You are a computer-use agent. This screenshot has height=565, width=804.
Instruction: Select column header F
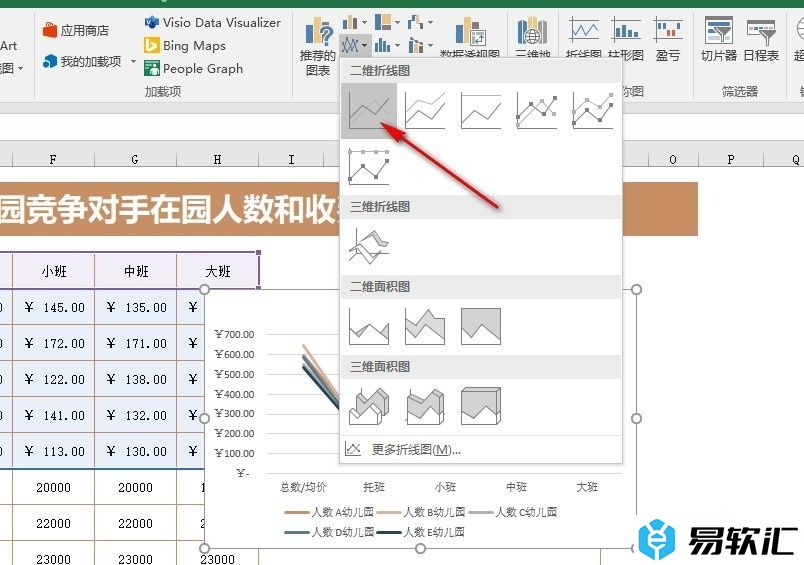click(53, 159)
